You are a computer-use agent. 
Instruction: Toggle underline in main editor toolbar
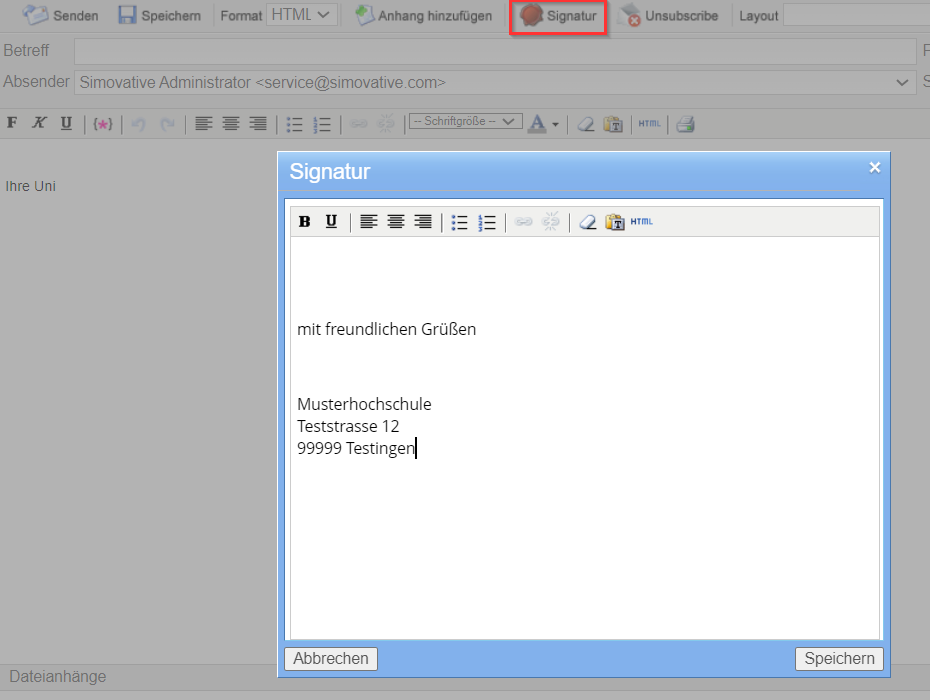pyautogui.click(x=66, y=123)
